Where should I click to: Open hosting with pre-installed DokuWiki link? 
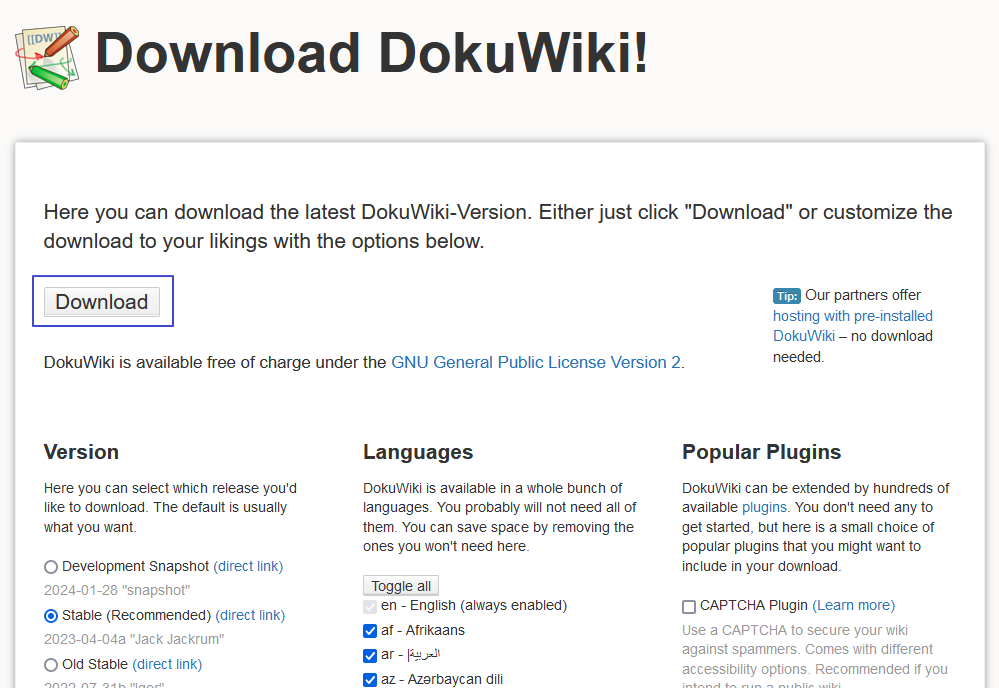coord(852,326)
